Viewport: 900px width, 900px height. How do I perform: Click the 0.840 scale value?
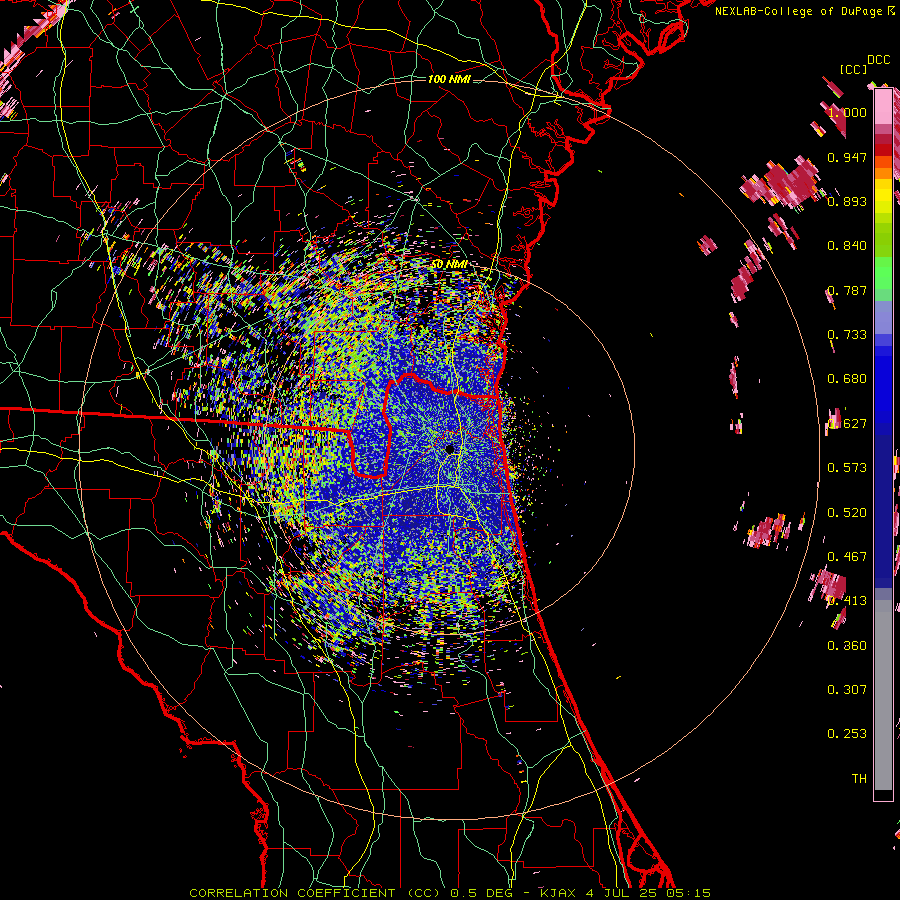point(847,246)
